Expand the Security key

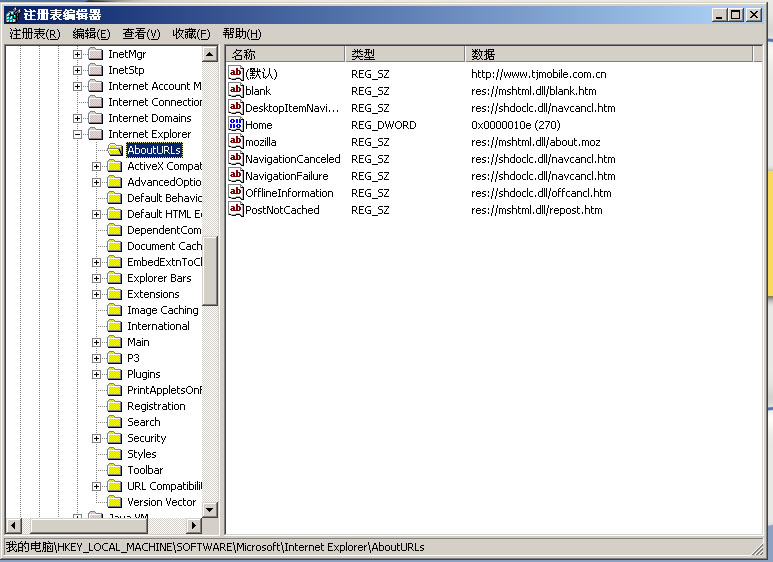pos(97,438)
